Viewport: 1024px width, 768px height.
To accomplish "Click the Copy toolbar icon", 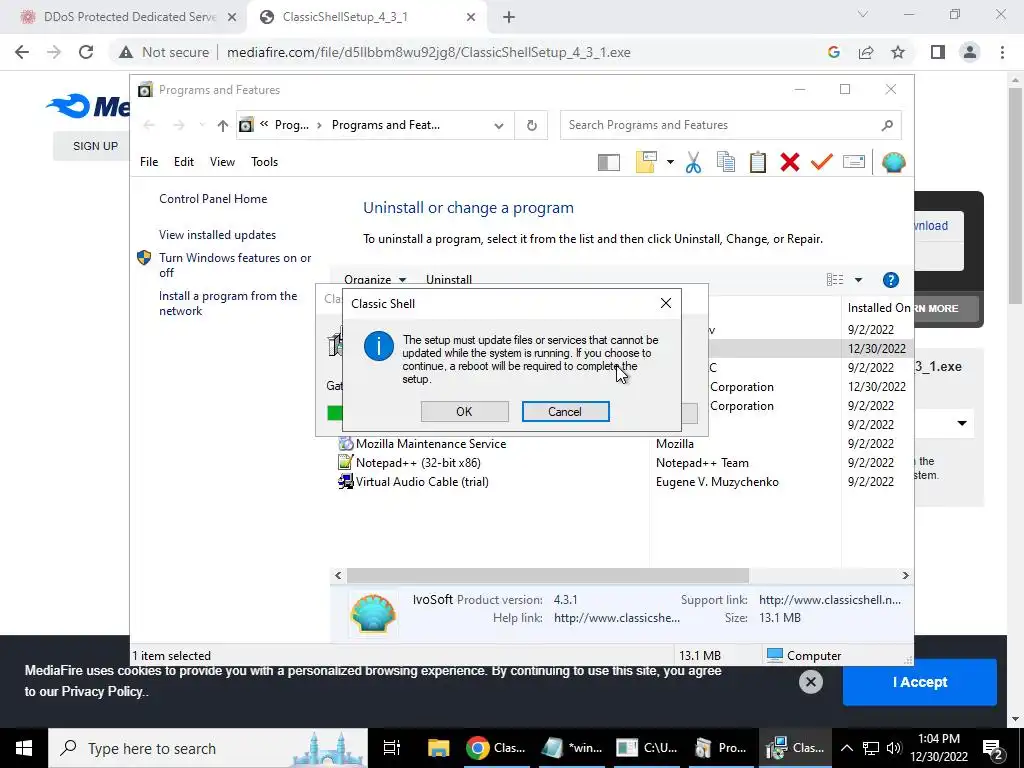I will click(x=726, y=162).
